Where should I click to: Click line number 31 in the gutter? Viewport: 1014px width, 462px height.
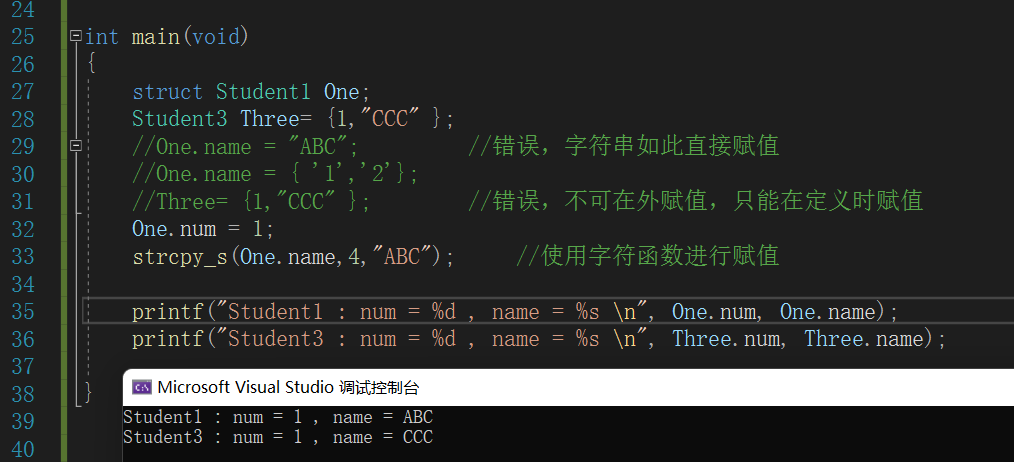click(23, 201)
